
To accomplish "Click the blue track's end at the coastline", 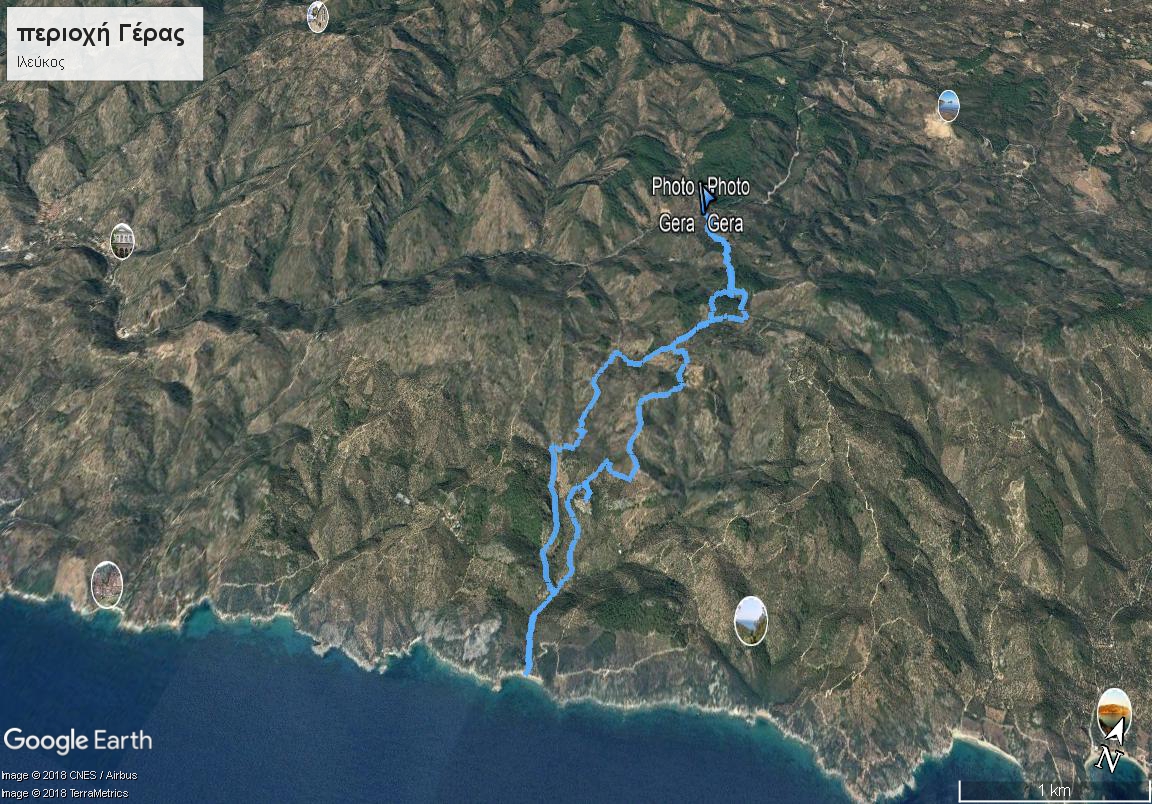I will (x=528, y=670).
